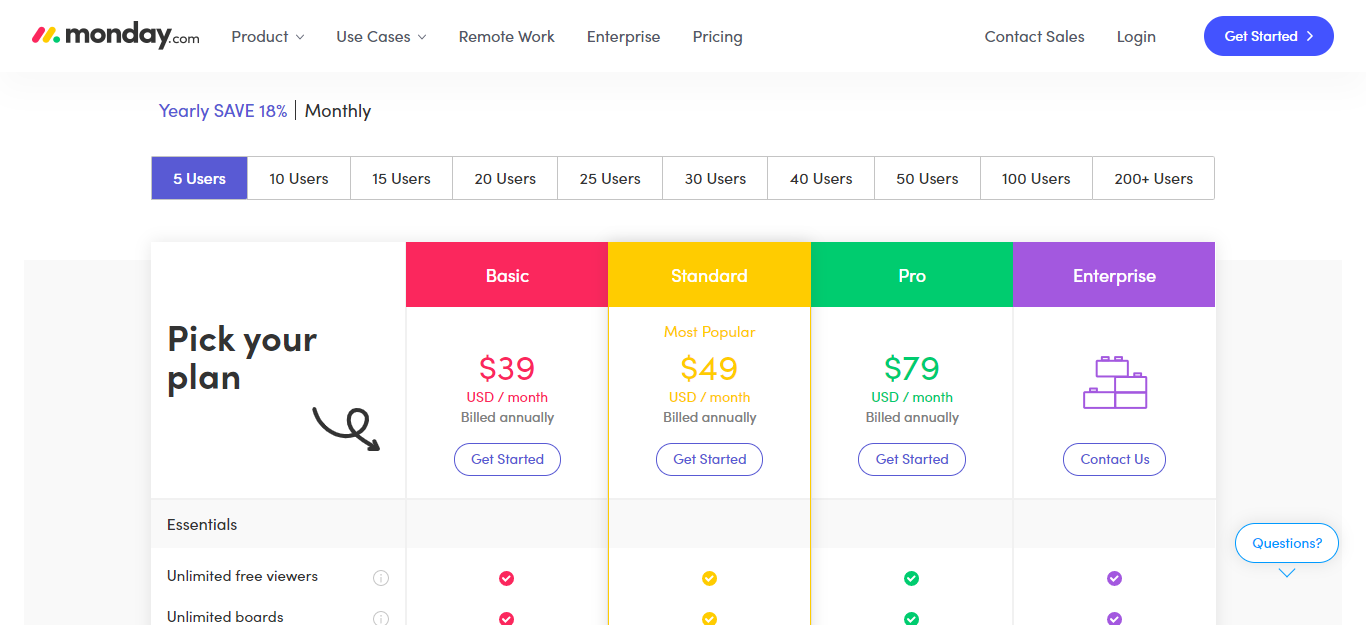The width and height of the screenshot is (1366, 625).
Task: Click the Login link
Action: click(x=1136, y=36)
